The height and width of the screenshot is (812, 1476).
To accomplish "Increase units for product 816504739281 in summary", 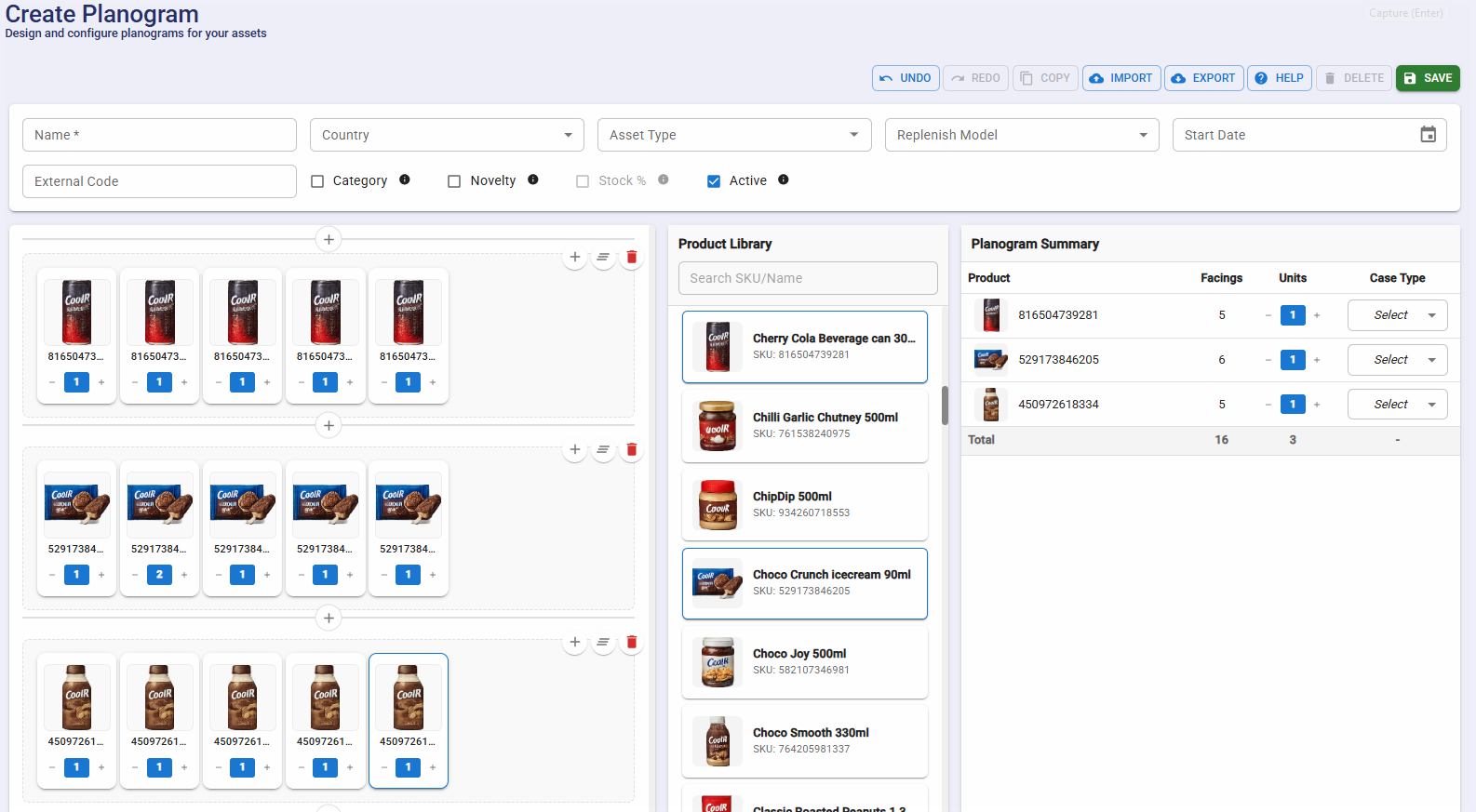I will (x=1317, y=315).
